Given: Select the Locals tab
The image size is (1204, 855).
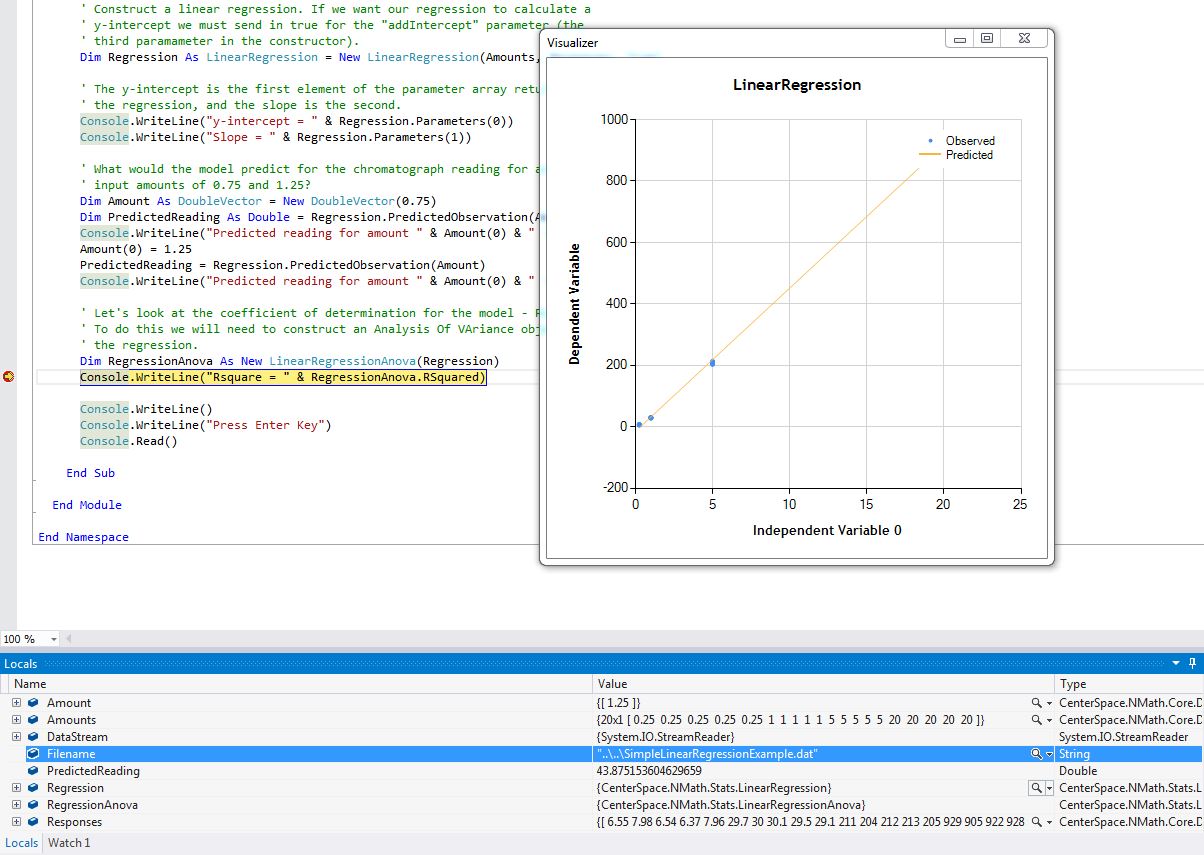Looking at the screenshot, I should (21, 843).
